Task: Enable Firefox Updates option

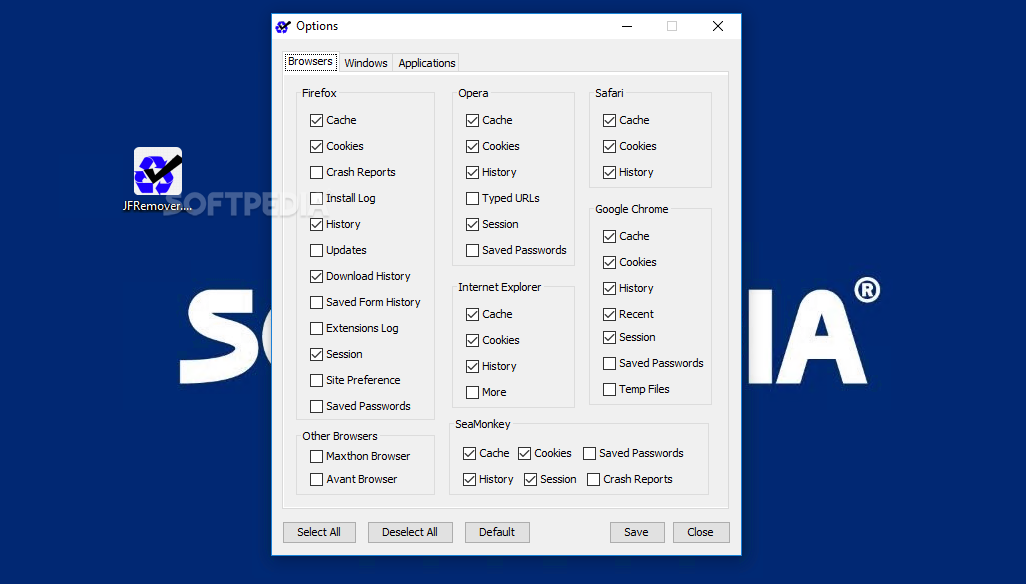Action: click(x=316, y=250)
